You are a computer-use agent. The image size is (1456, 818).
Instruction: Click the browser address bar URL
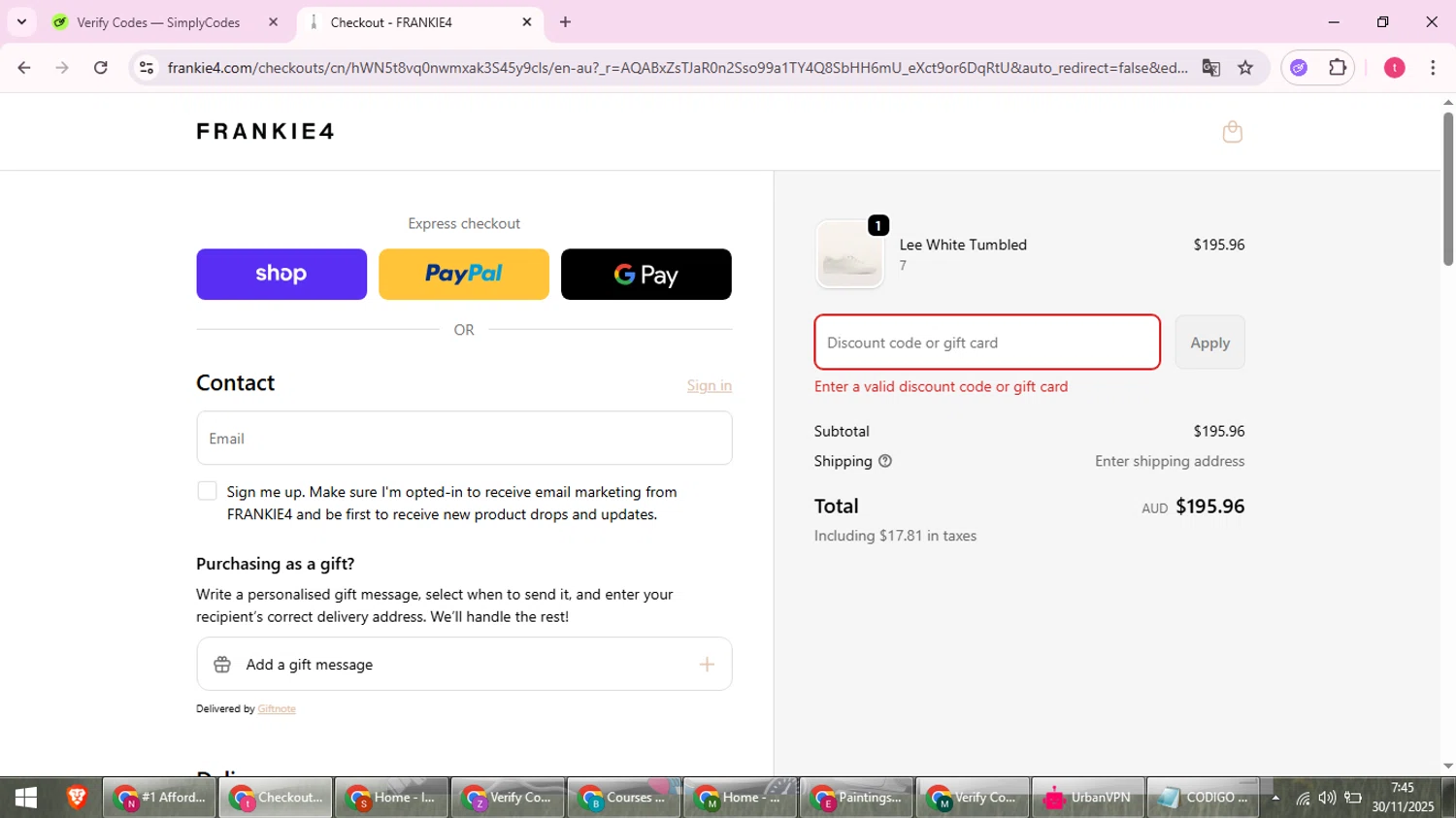678,68
